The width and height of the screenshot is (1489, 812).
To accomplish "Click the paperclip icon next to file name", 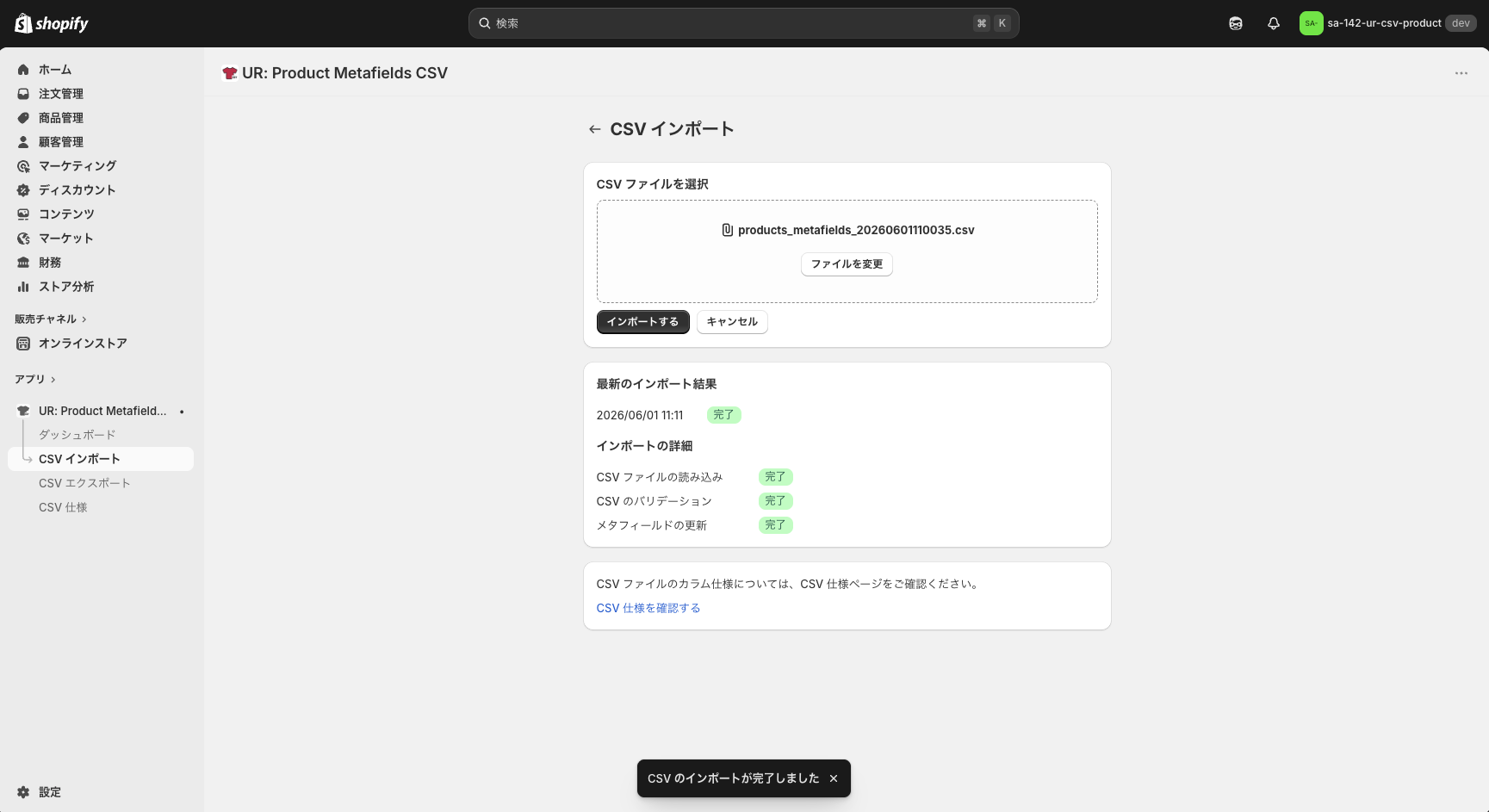I will (727, 230).
